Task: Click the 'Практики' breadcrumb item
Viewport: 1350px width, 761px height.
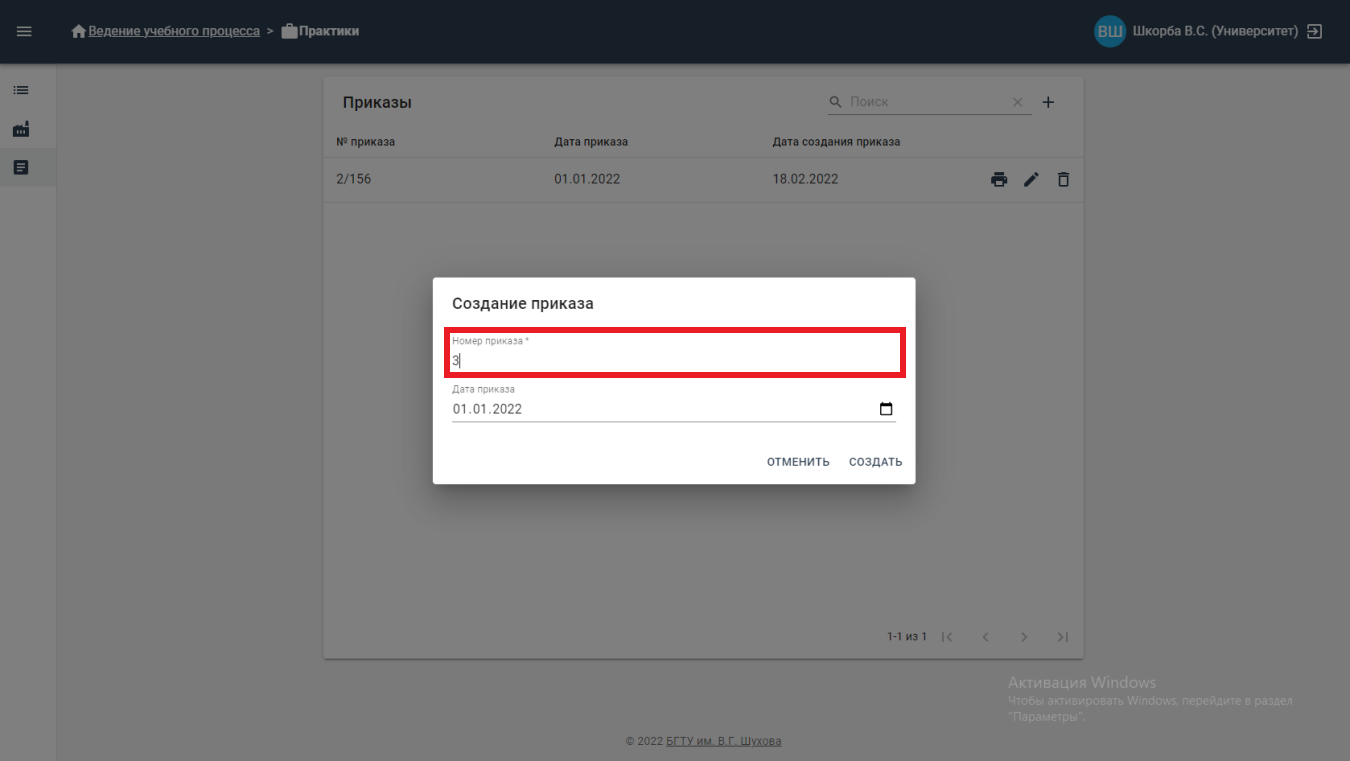Action: pos(329,31)
